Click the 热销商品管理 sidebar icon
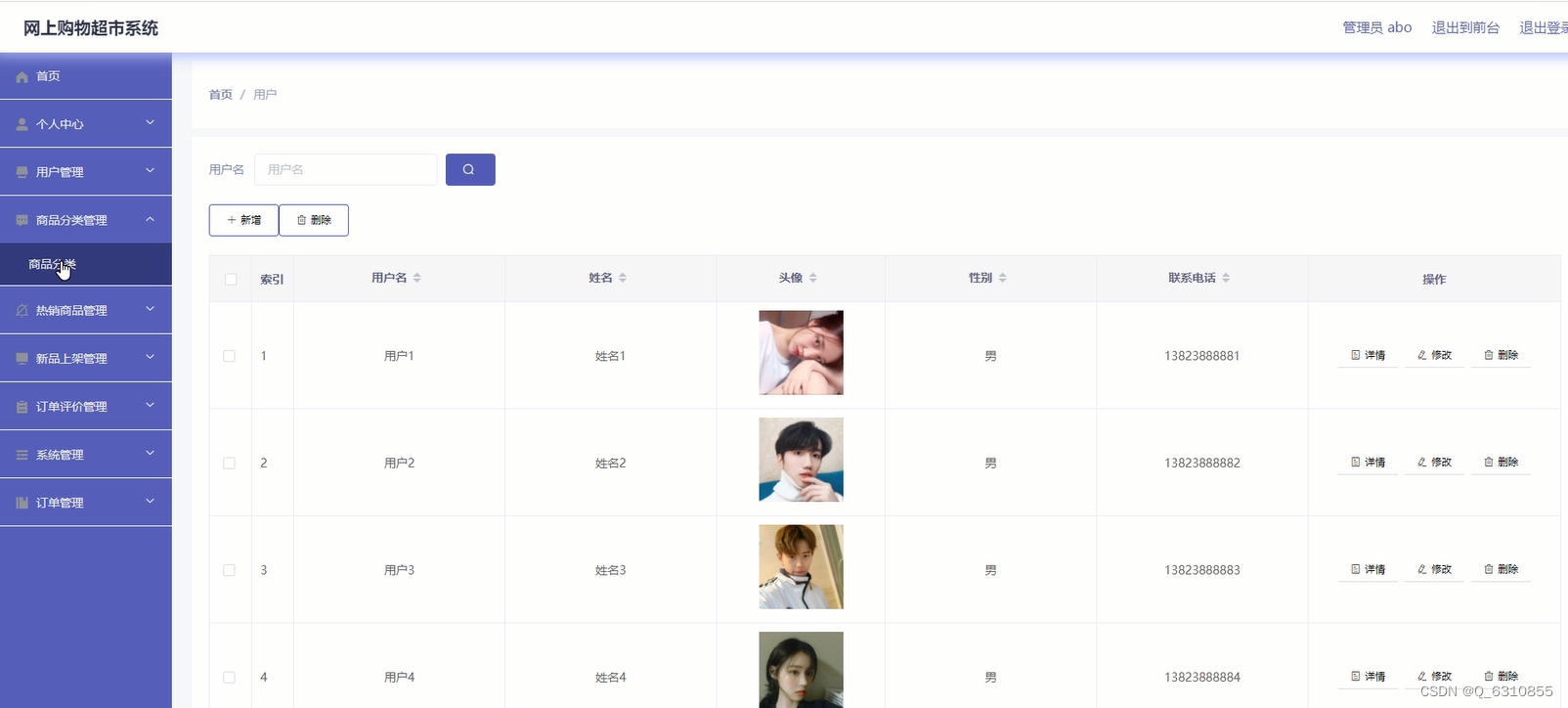The height and width of the screenshot is (708, 1568). coord(22,310)
